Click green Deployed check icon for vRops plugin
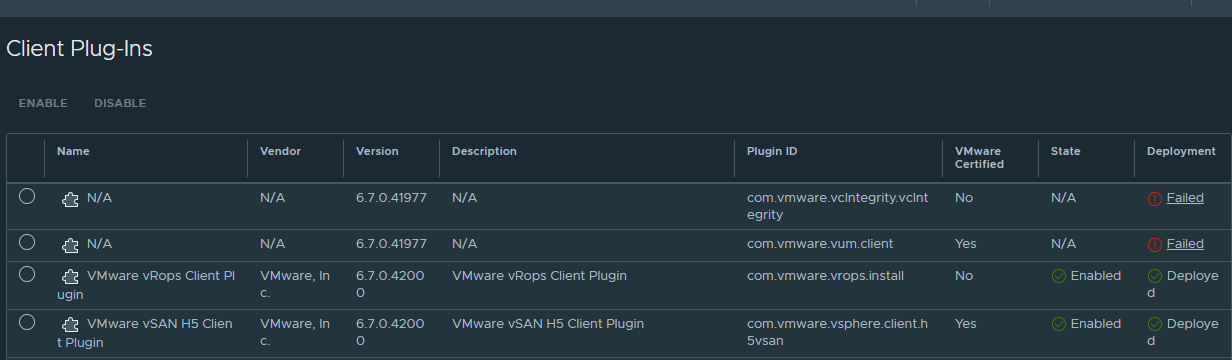Screen dimensions: 1232x360 pos(1154,276)
